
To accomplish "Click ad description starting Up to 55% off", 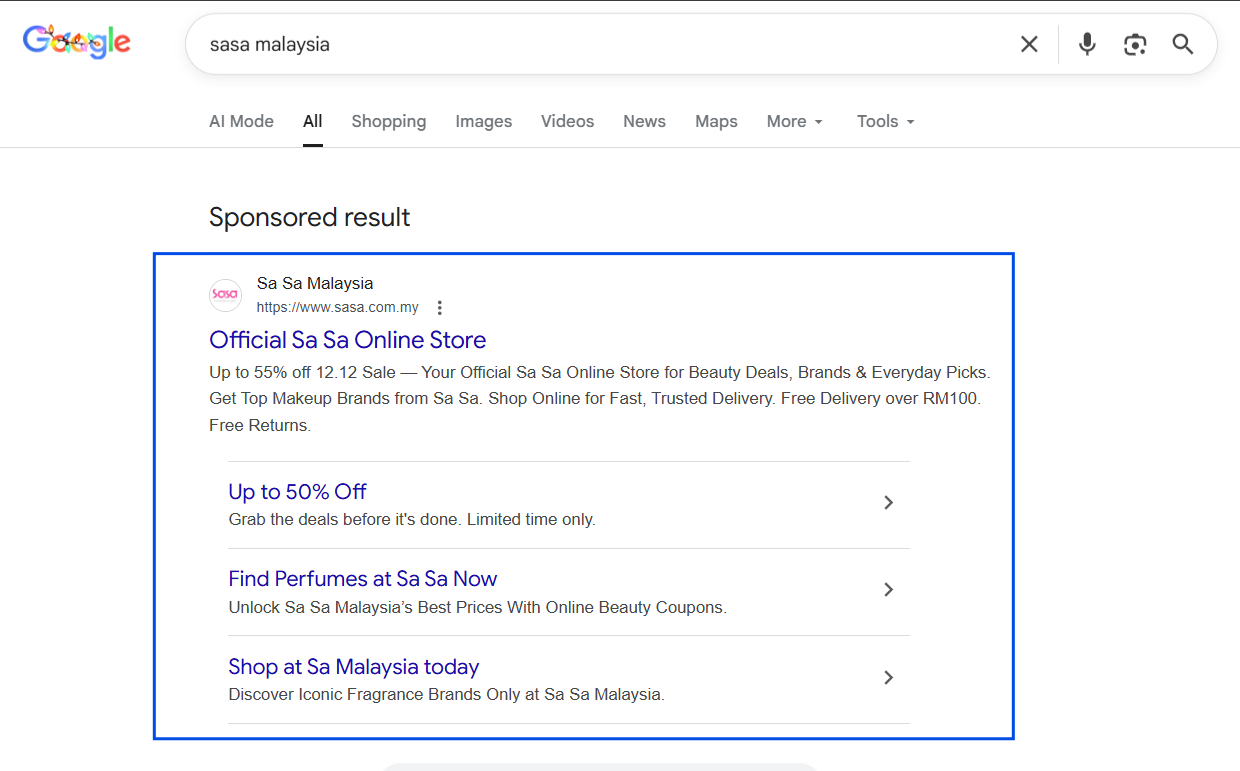I will click(600, 399).
